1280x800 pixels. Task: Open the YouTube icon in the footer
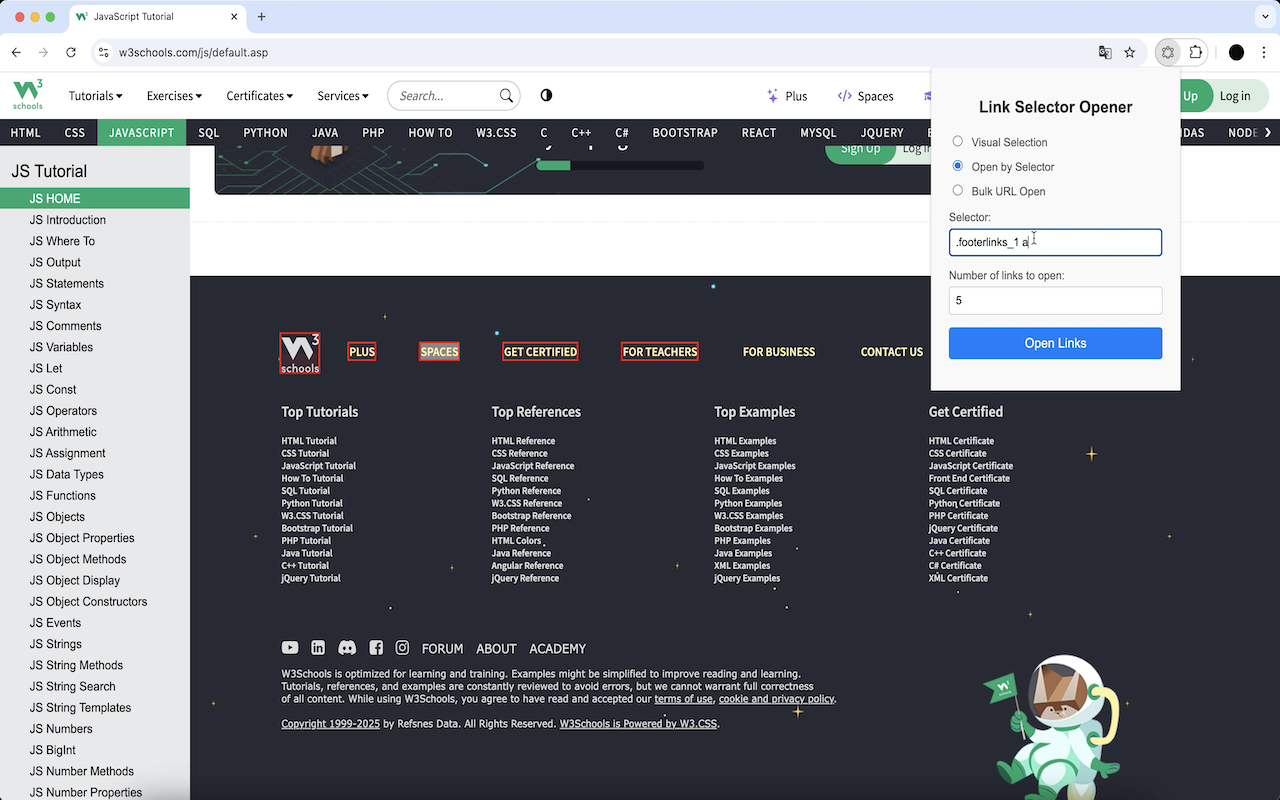point(289,647)
